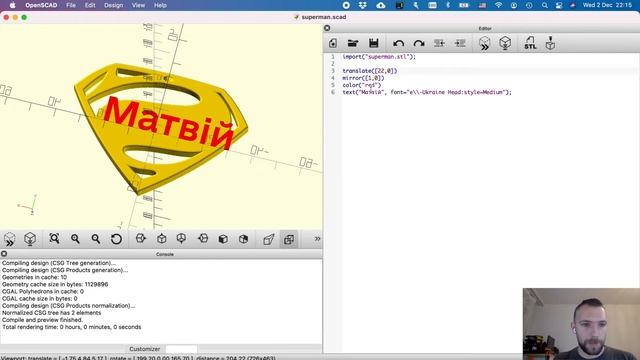Click the text() font code line
This screenshot has height=360, width=640.
427,92
